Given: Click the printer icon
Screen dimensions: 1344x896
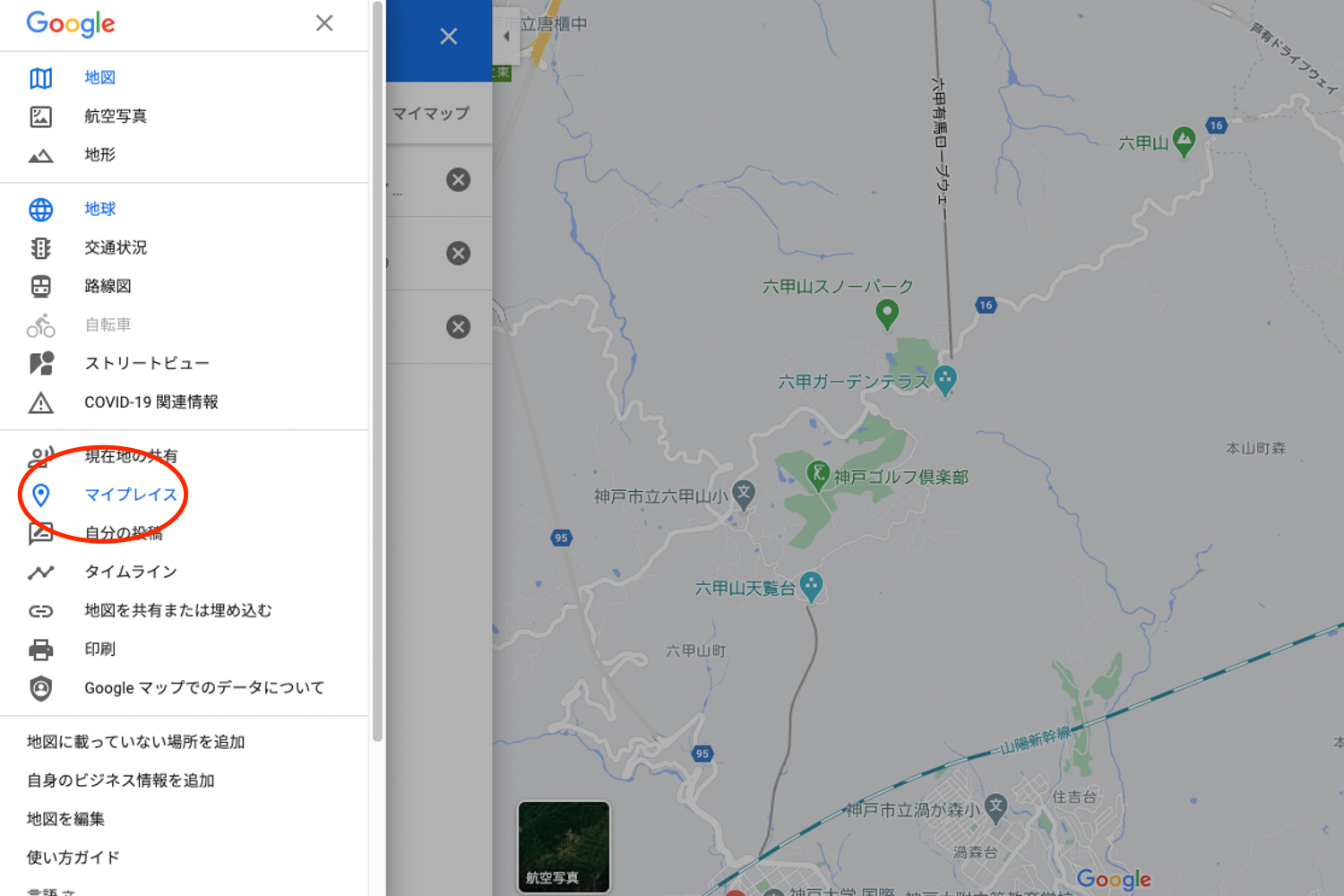Looking at the screenshot, I should pyautogui.click(x=40, y=650).
